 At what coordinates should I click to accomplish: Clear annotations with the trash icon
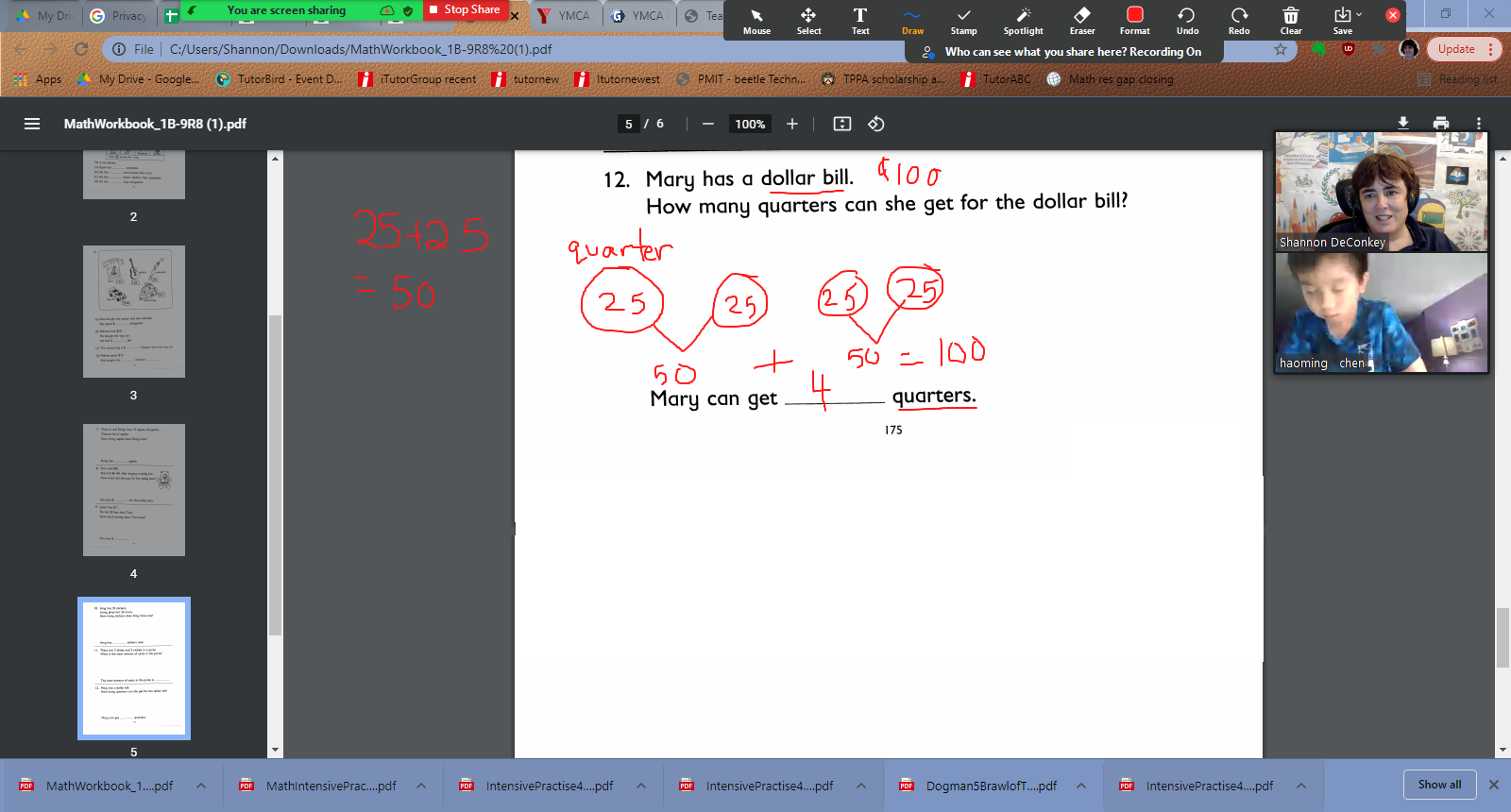[x=1291, y=21]
